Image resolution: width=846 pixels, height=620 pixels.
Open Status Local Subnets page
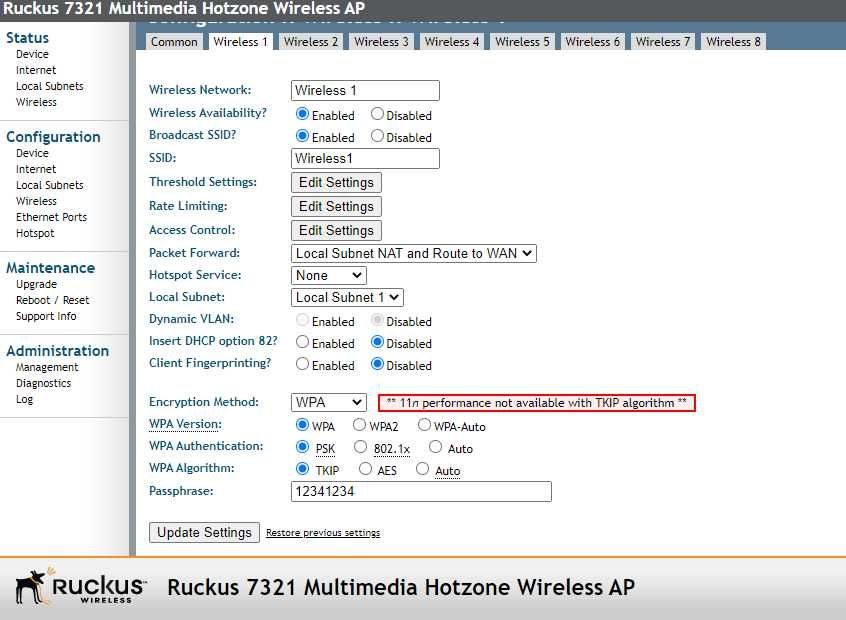pyautogui.click(x=50, y=86)
